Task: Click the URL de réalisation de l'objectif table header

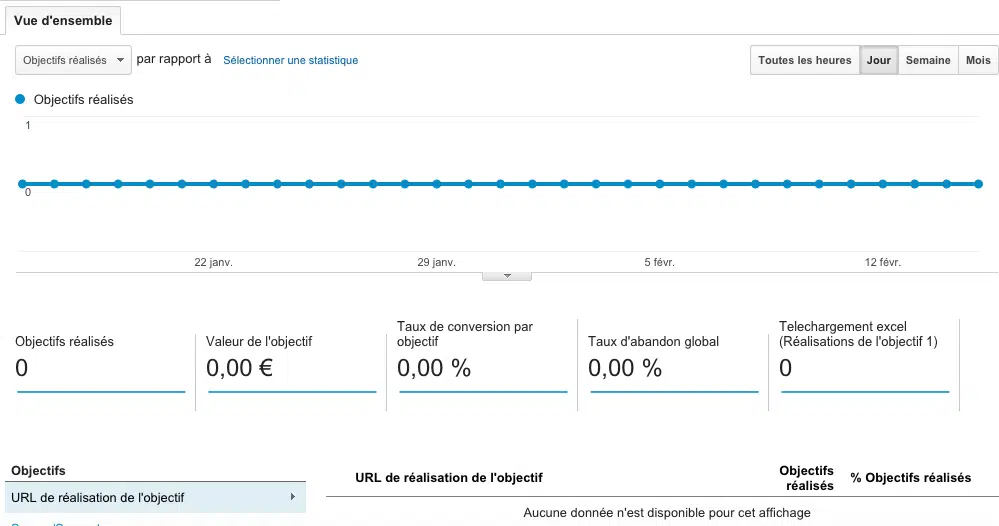Action: coord(449,478)
